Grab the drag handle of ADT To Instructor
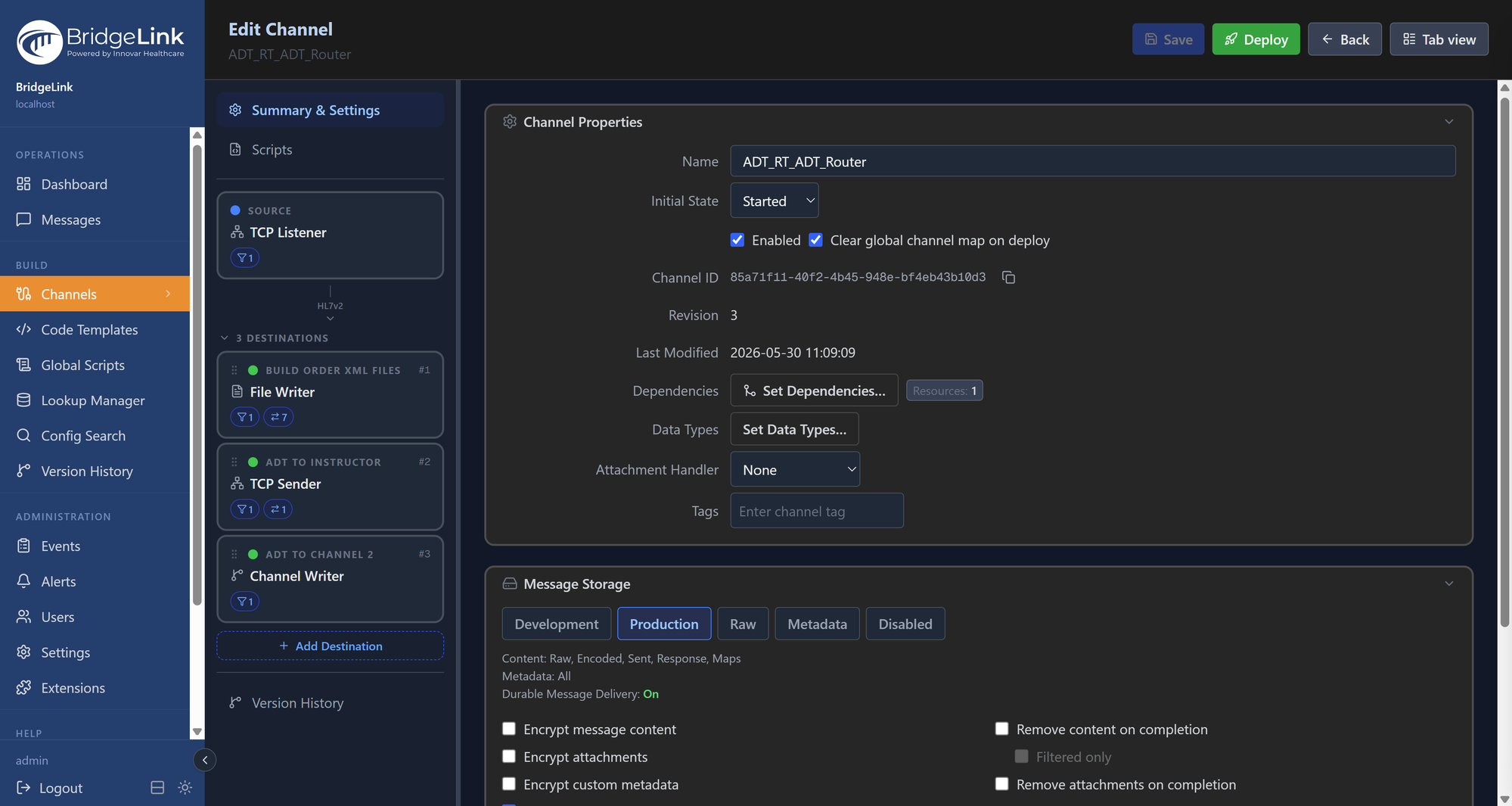Screen dimensions: 1512x806 234,462
